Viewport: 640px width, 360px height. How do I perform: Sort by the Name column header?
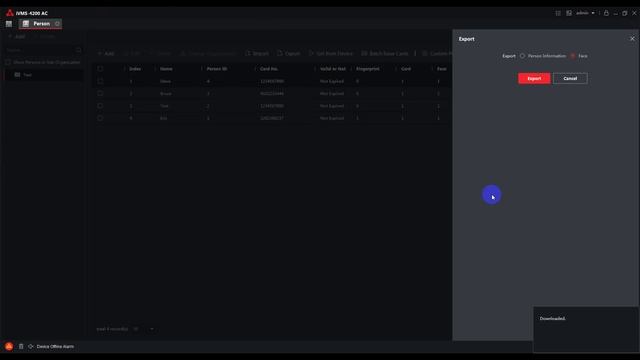(x=166, y=69)
